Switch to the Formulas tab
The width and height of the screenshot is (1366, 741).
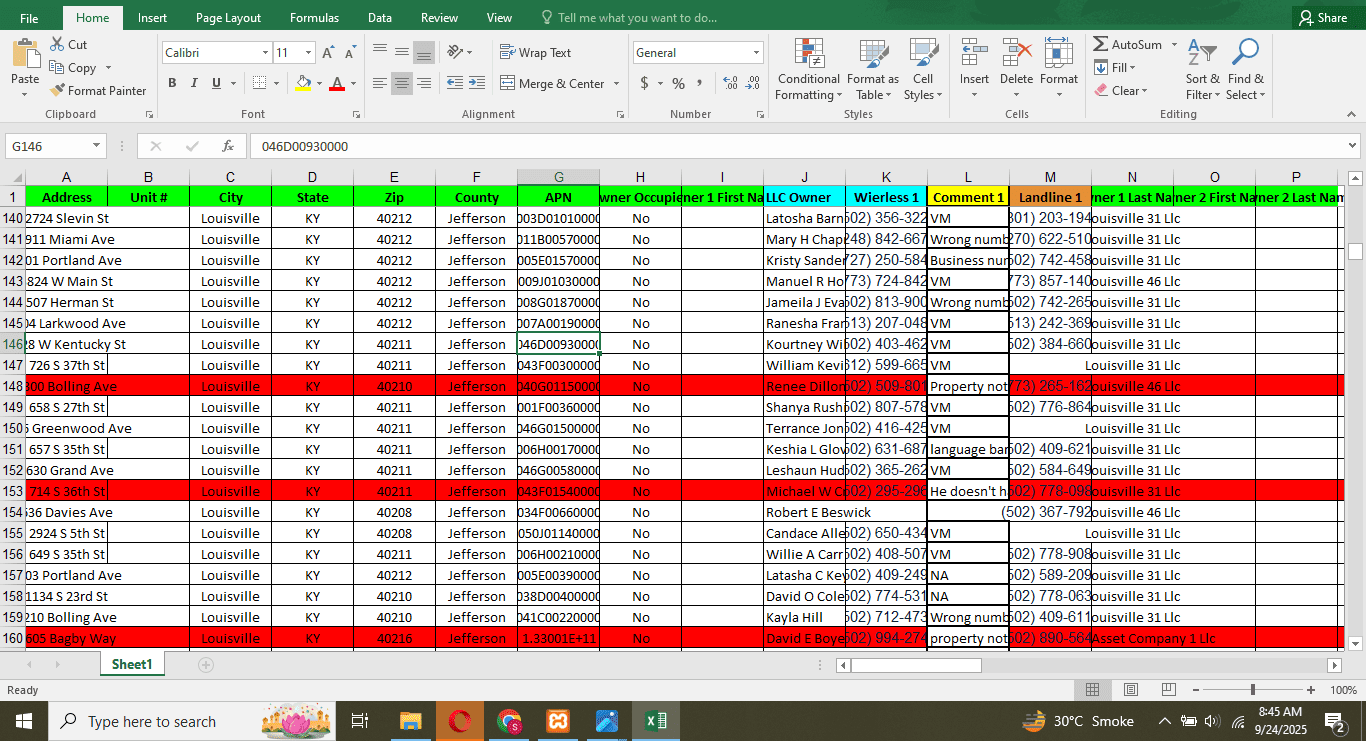(314, 18)
